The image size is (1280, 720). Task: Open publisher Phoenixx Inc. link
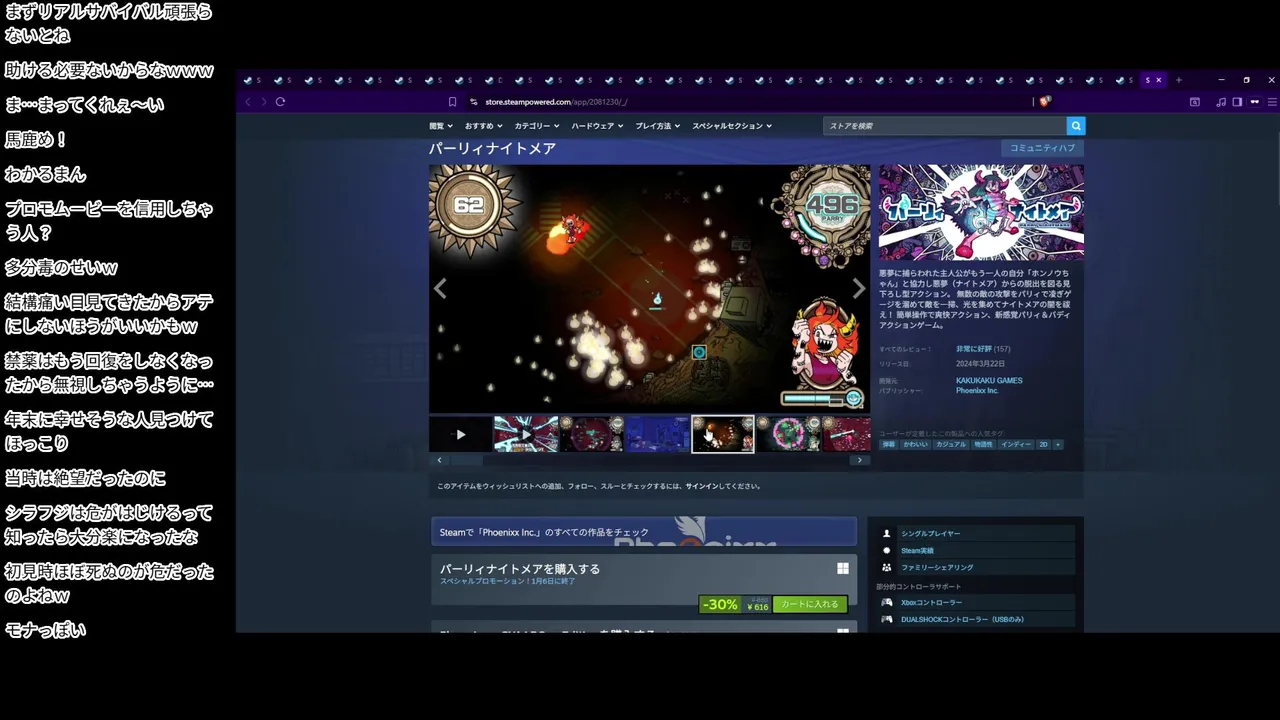pyautogui.click(x=977, y=391)
